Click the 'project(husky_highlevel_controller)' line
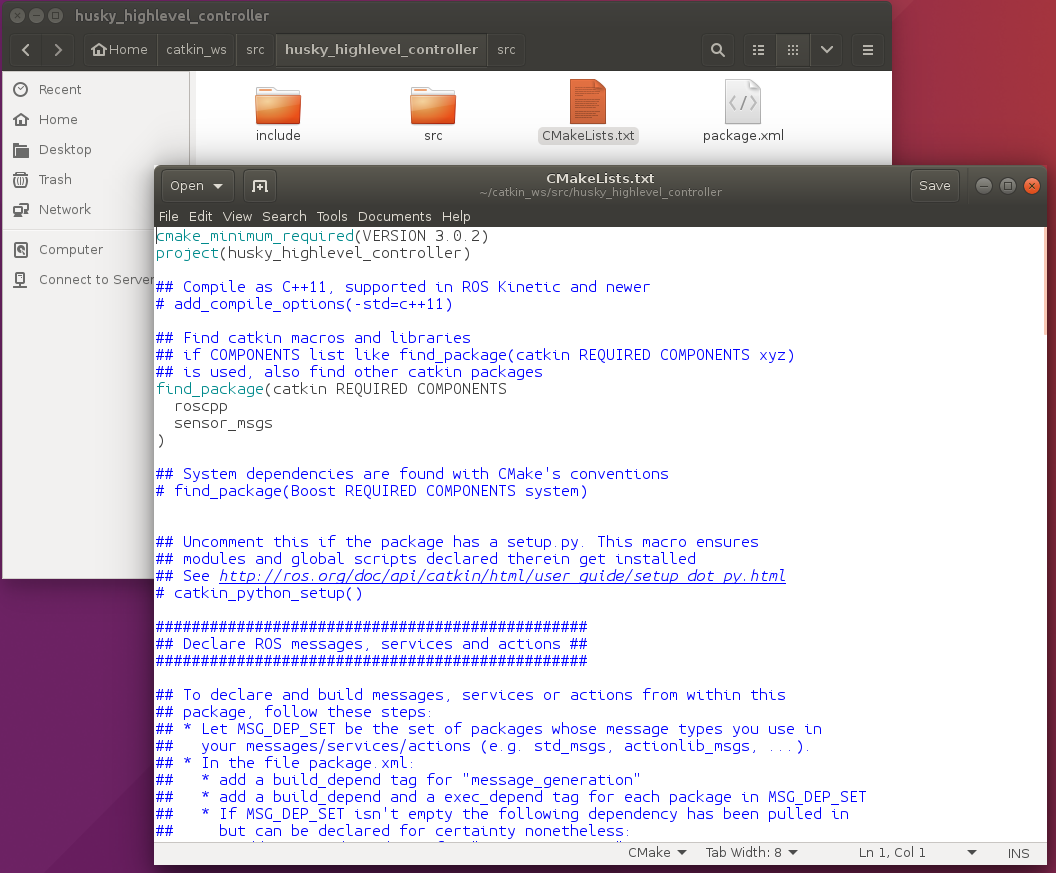This screenshot has height=873, width=1056. 313,253
